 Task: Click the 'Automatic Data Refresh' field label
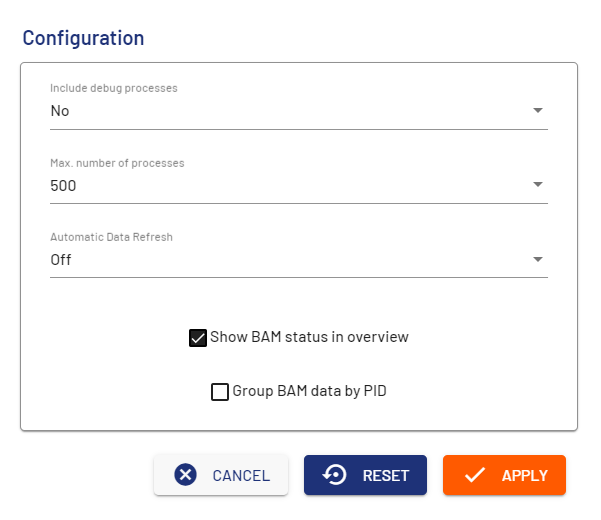[x=112, y=238]
